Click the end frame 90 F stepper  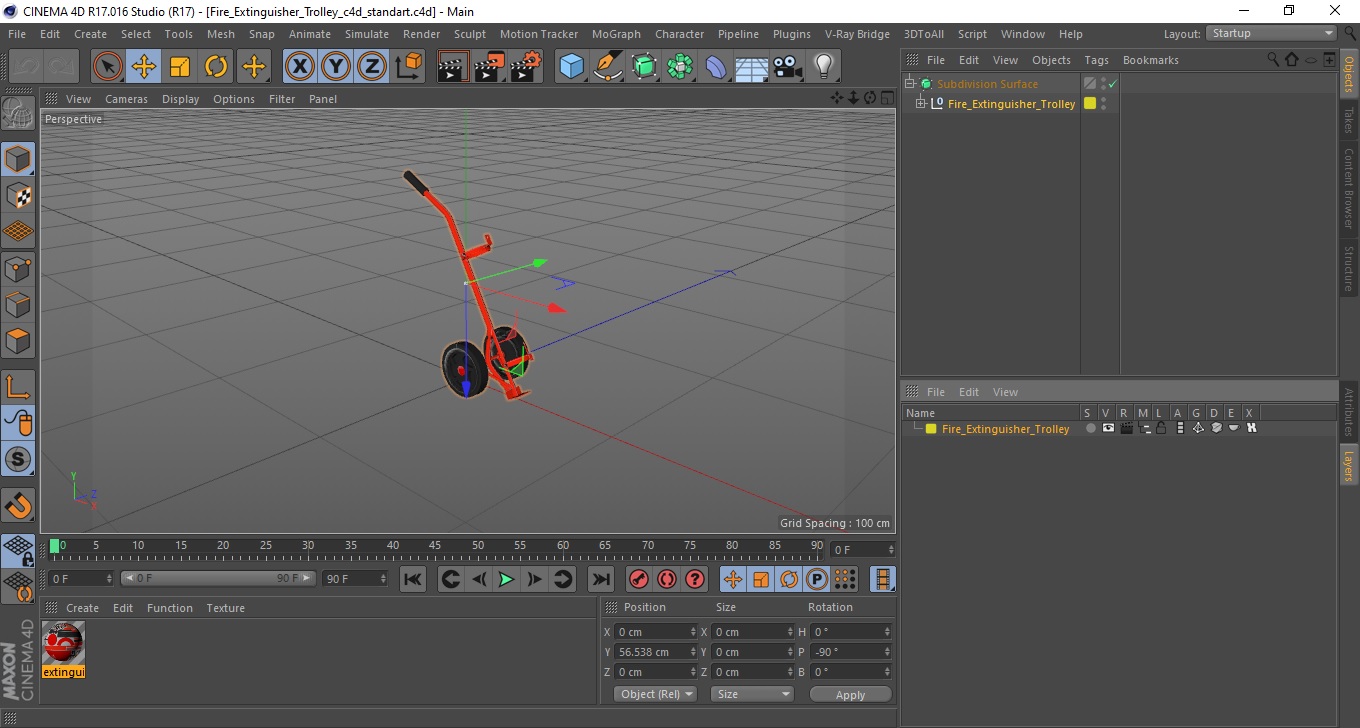click(x=383, y=579)
